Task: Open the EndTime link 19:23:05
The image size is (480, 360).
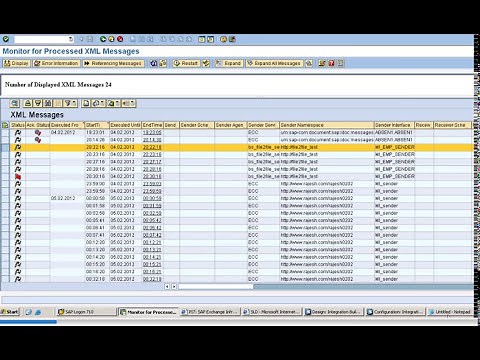Action: (152, 132)
